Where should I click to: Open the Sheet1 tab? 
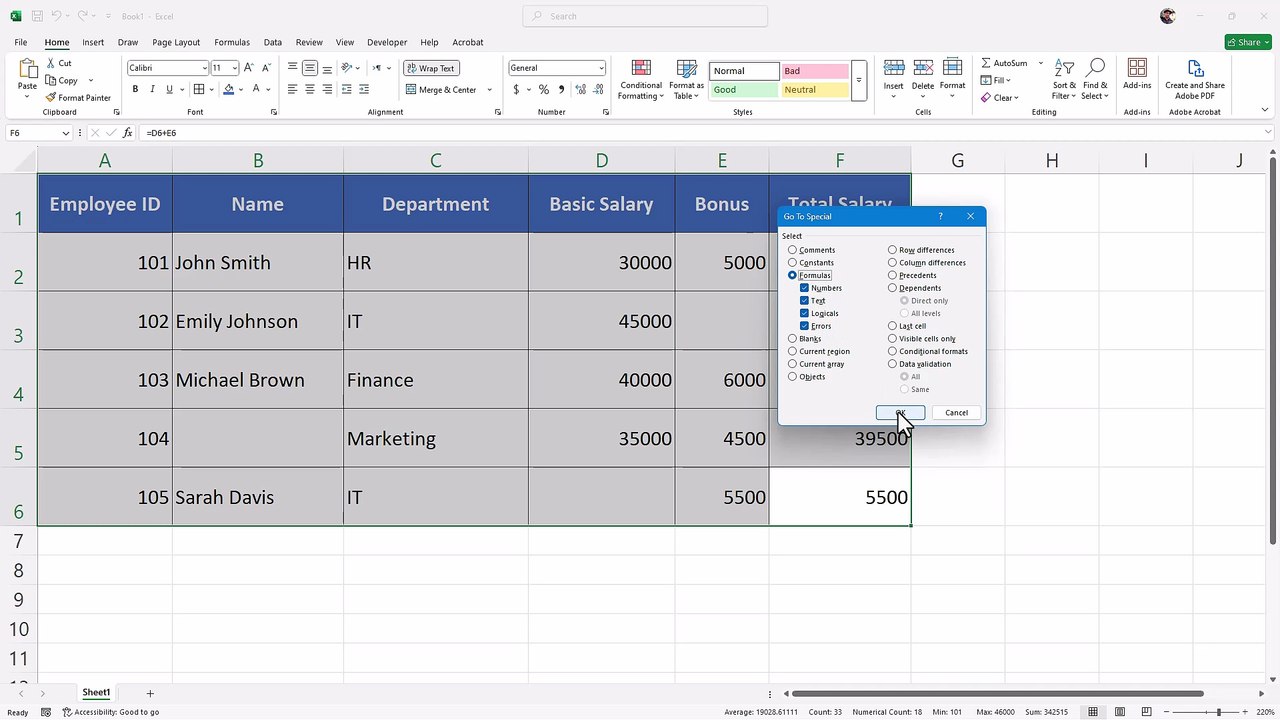pos(96,693)
